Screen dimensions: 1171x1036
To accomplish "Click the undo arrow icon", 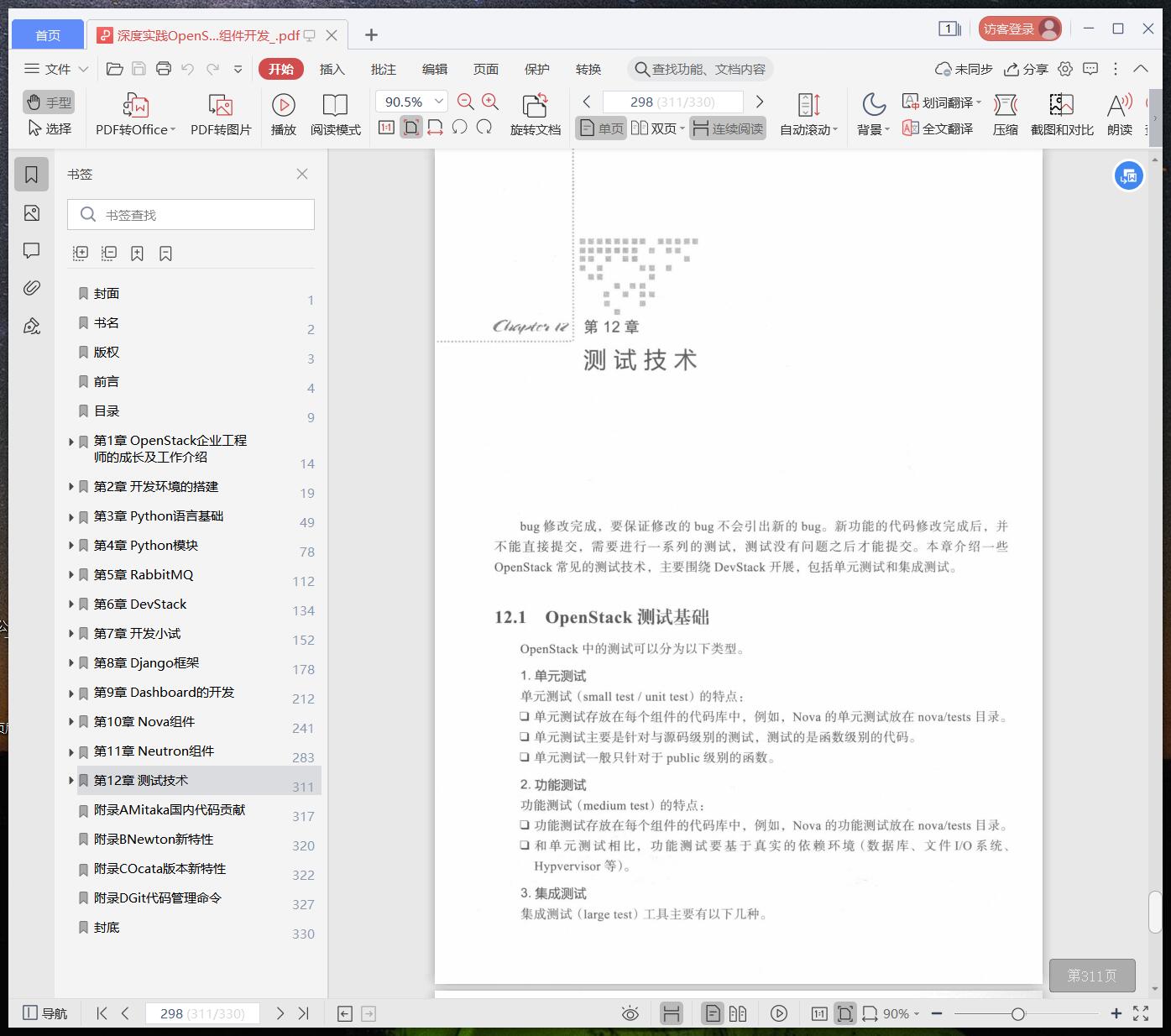I will pos(188,69).
